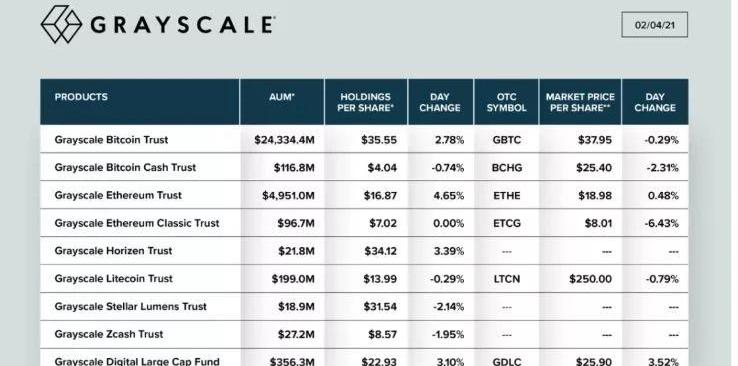Click the AUM column header
Screen dimensions: 738x366
click(x=282, y=97)
